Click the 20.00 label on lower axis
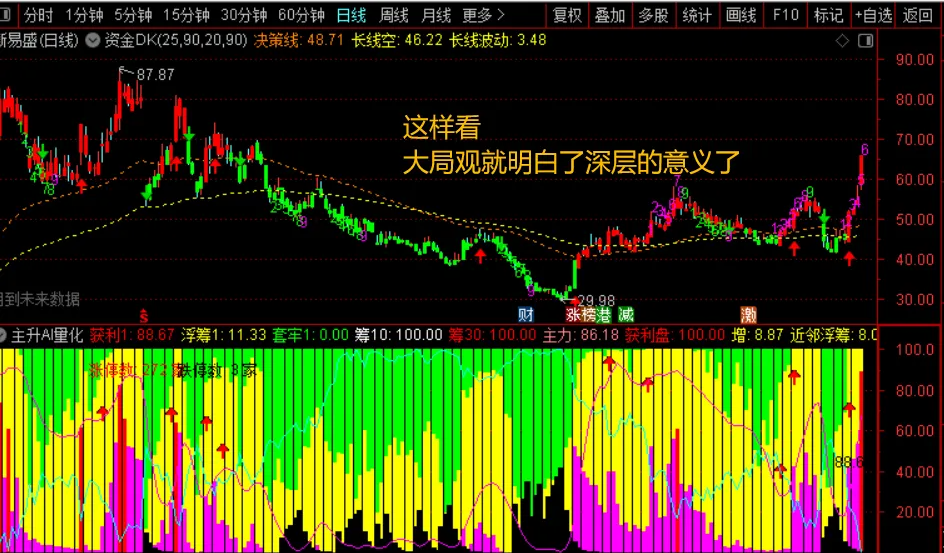 tap(915, 511)
